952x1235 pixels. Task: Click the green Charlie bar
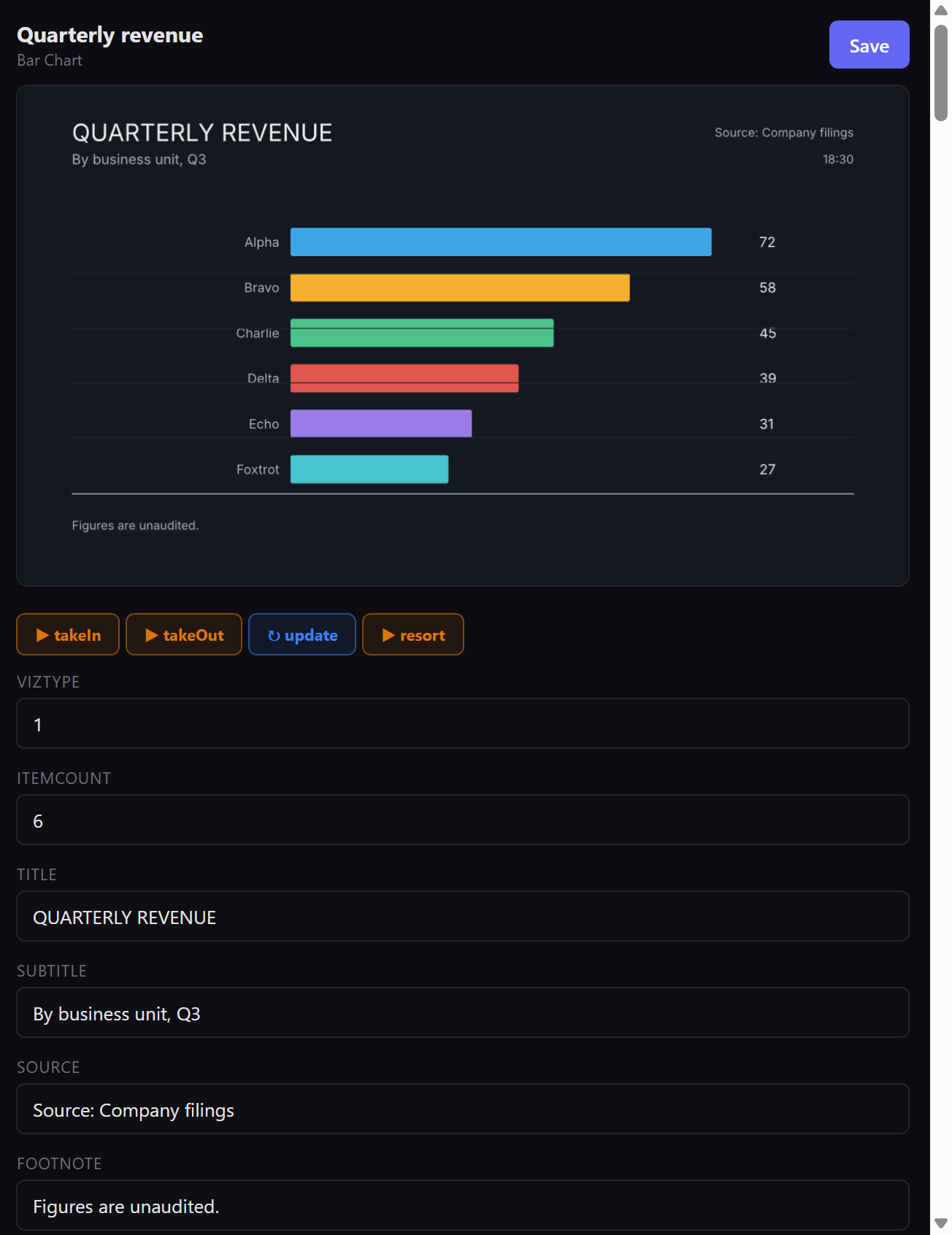(422, 333)
